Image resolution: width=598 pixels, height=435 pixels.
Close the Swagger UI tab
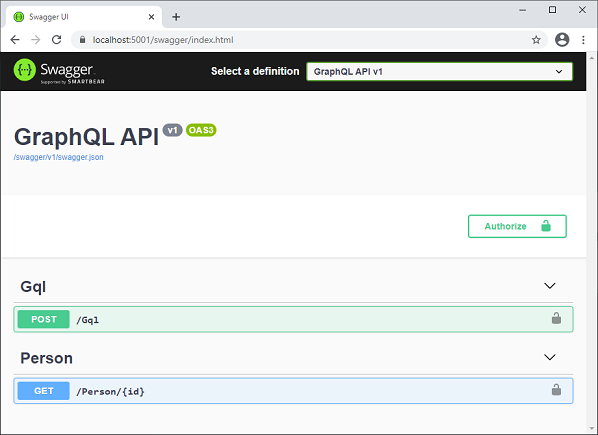click(151, 17)
